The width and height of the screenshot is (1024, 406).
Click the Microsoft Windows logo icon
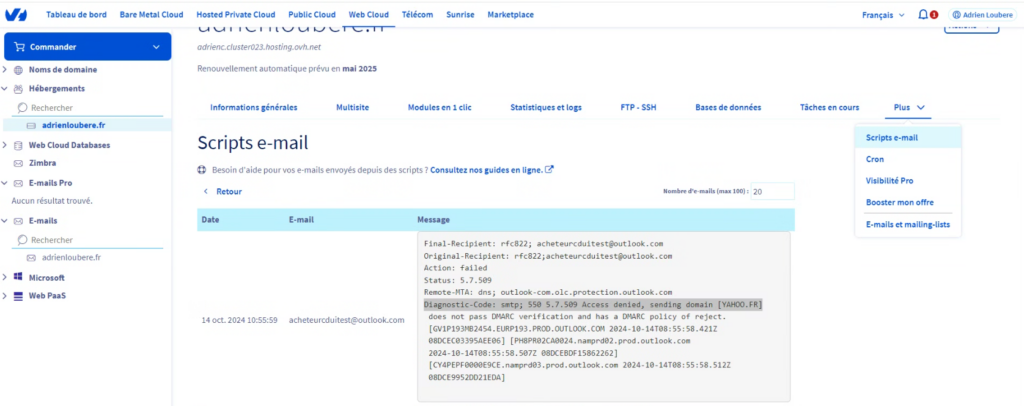(x=18, y=277)
